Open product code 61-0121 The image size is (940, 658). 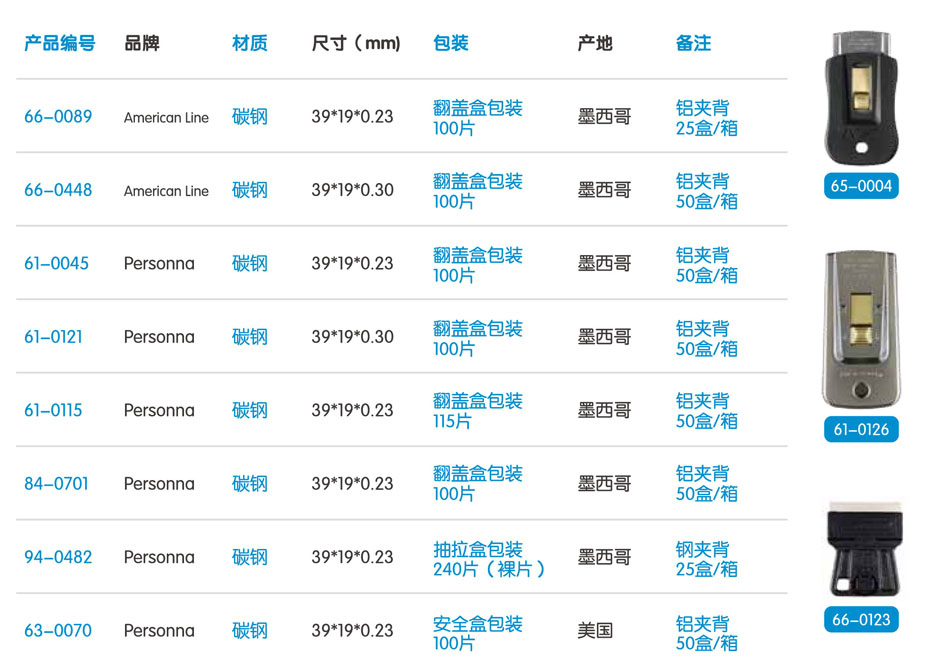(54, 337)
